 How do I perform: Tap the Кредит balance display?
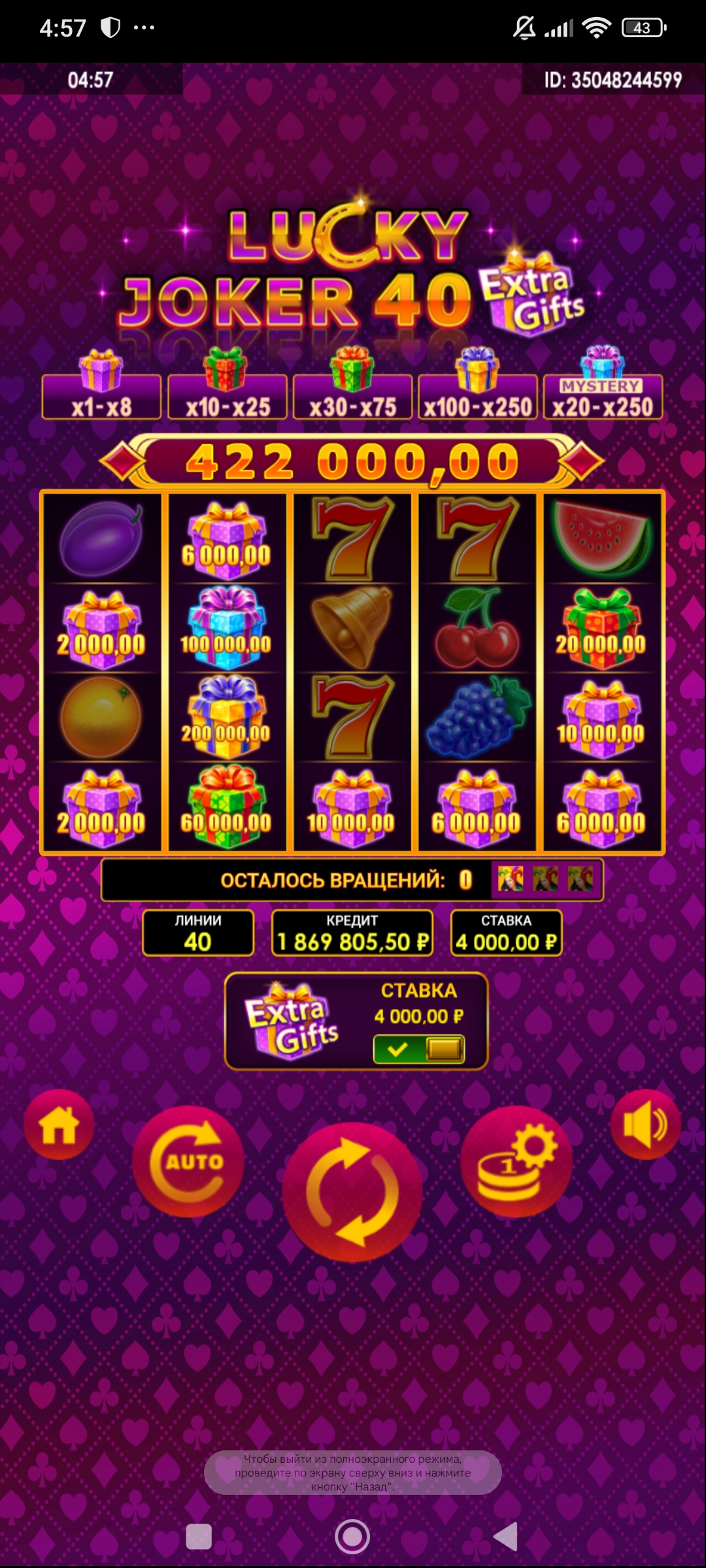(352, 933)
